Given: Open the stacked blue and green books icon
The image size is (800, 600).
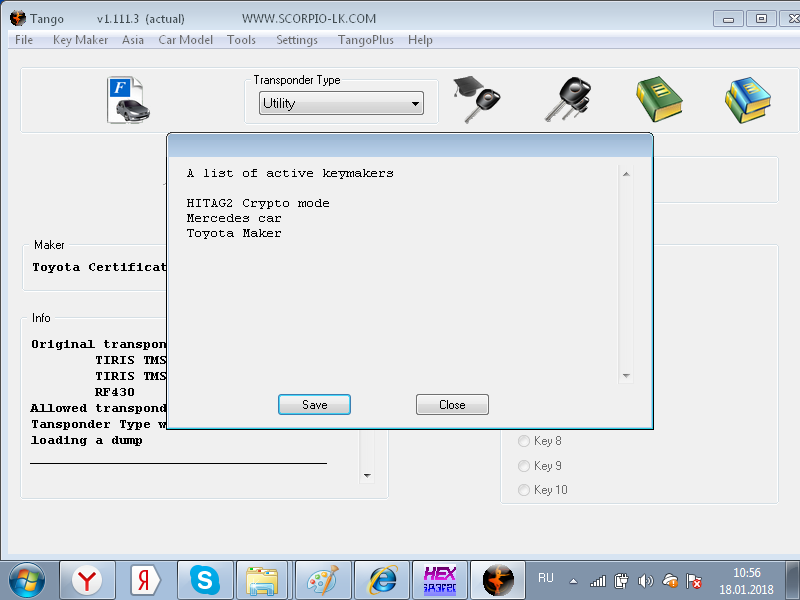Looking at the screenshot, I should 747,100.
